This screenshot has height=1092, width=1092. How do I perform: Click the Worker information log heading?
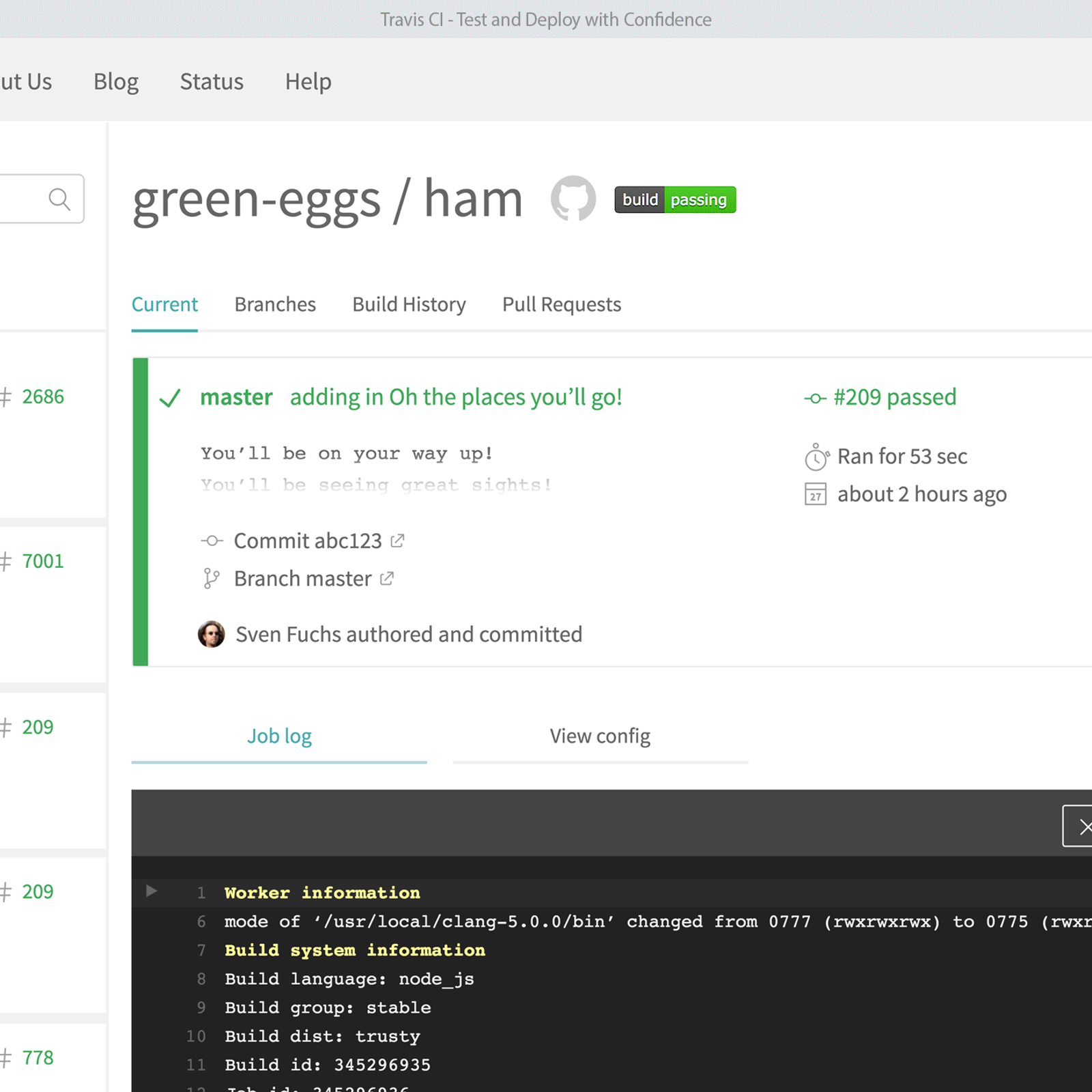[x=322, y=893]
